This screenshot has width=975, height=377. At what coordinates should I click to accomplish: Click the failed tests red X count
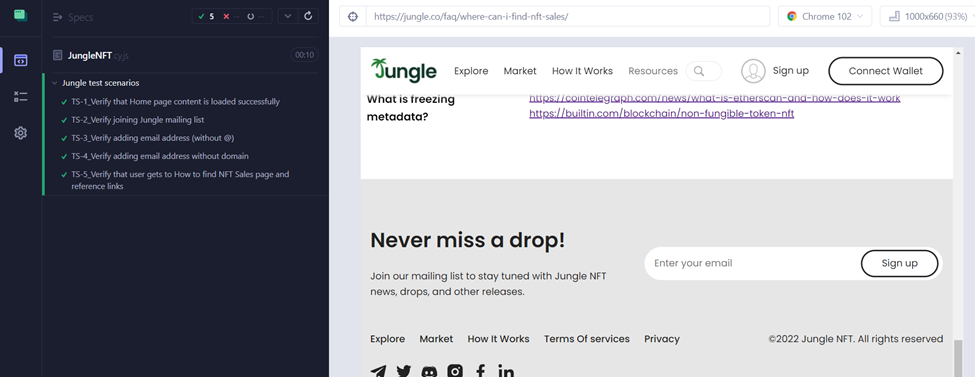pyautogui.click(x=231, y=16)
